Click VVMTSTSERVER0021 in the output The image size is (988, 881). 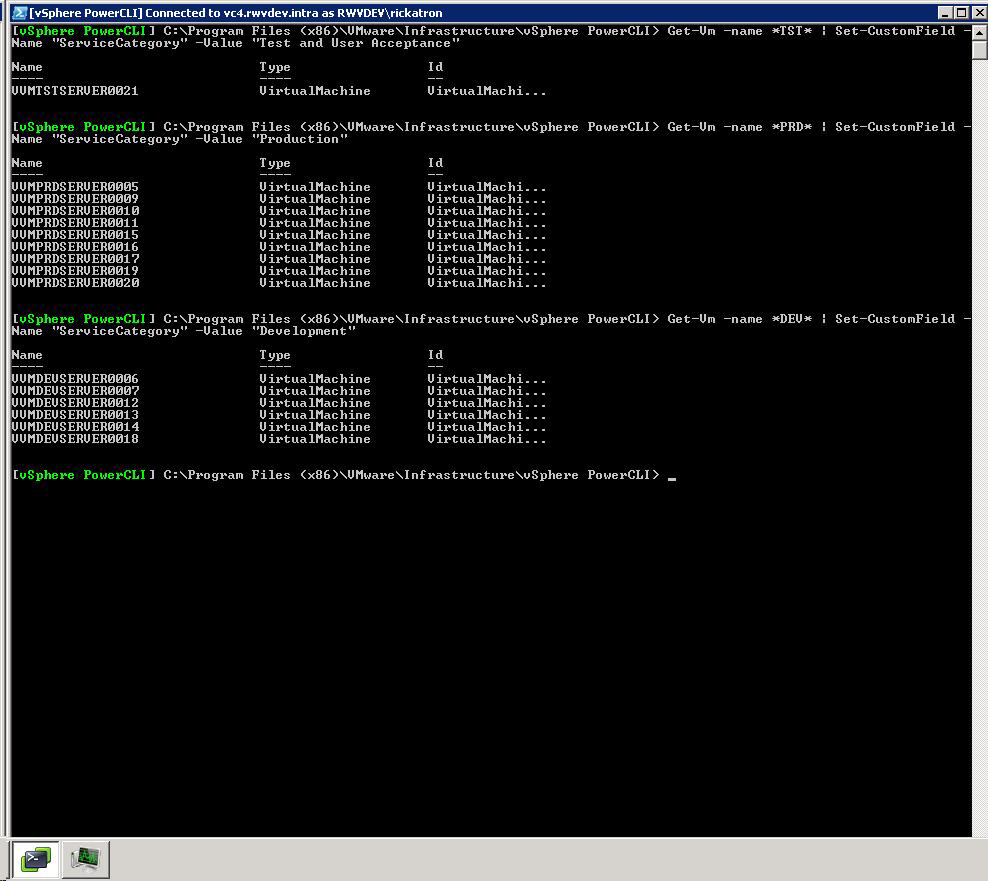[75, 91]
